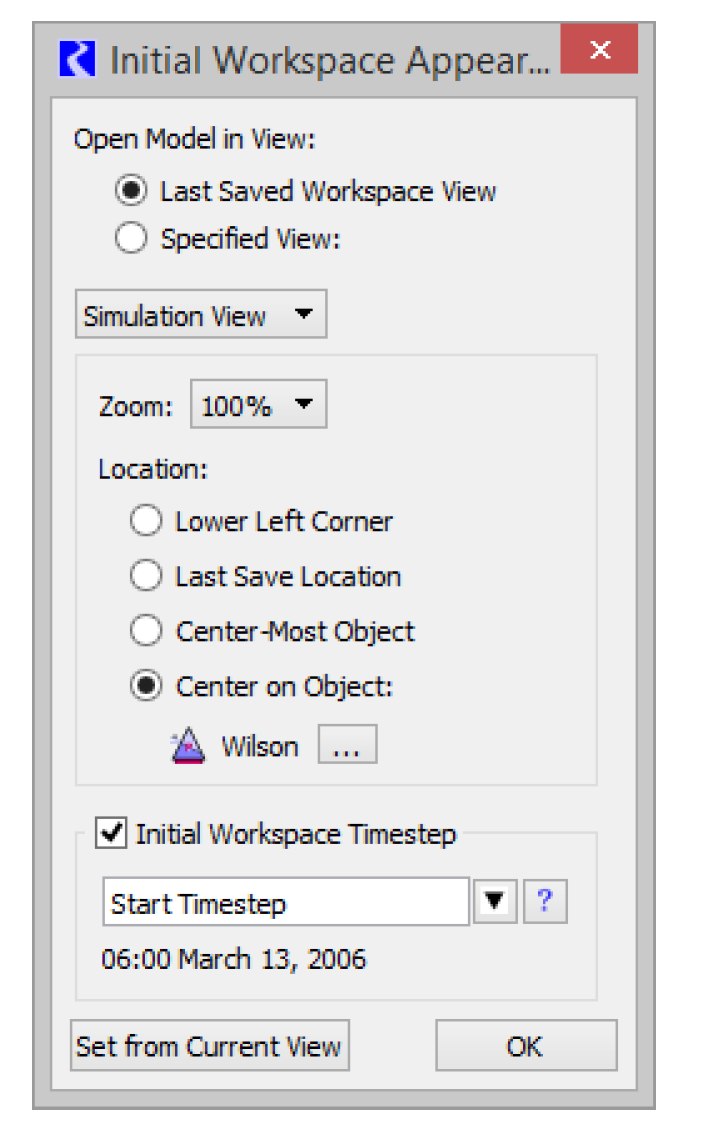708x1138 pixels.
Task: Click the Wilson reservoir object icon
Action: coord(188,747)
